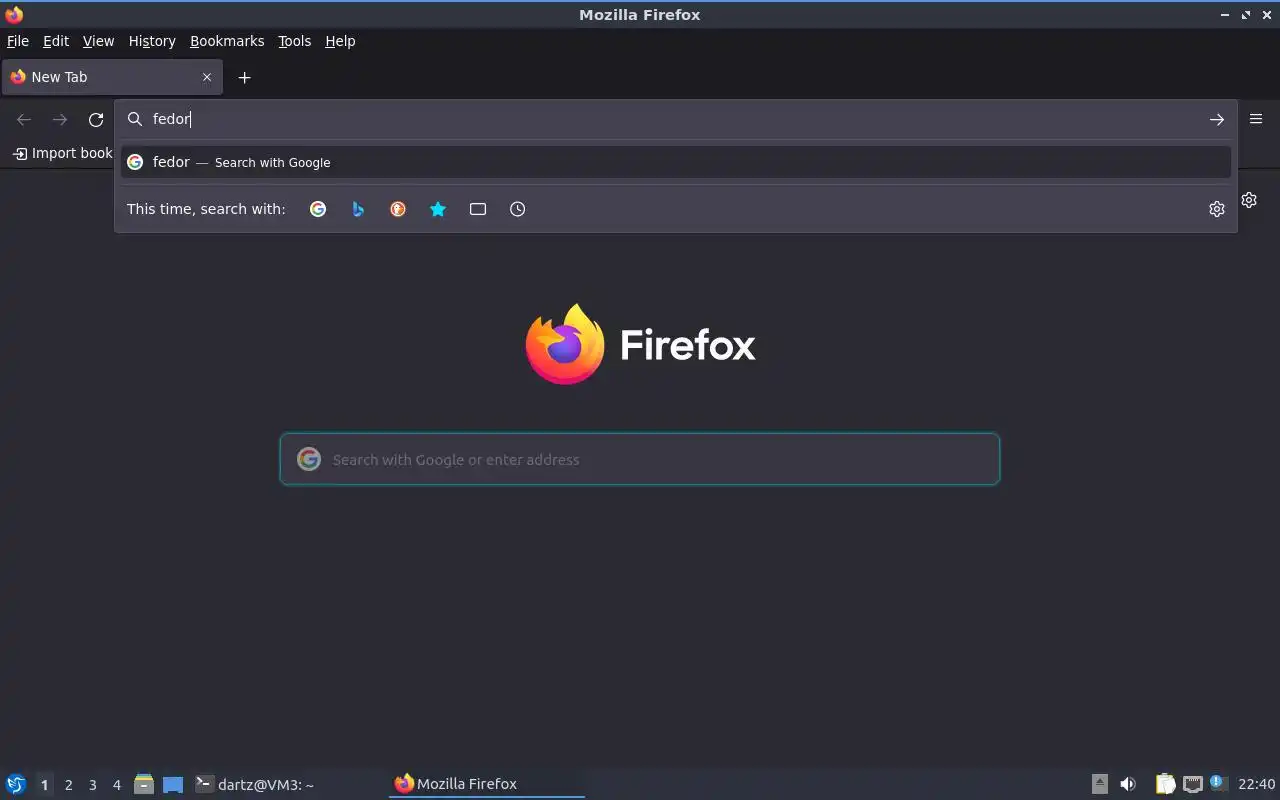The image size is (1280, 800).
Task: Open search settings gear in urlbar dropdown
Action: coord(1216,209)
